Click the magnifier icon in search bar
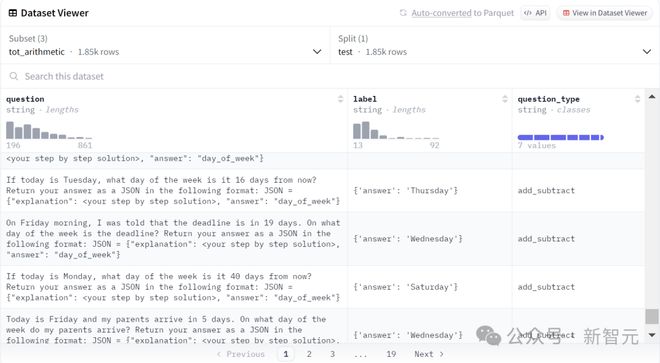Image resolution: width=660 pixels, height=363 pixels. click(x=14, y=76)
